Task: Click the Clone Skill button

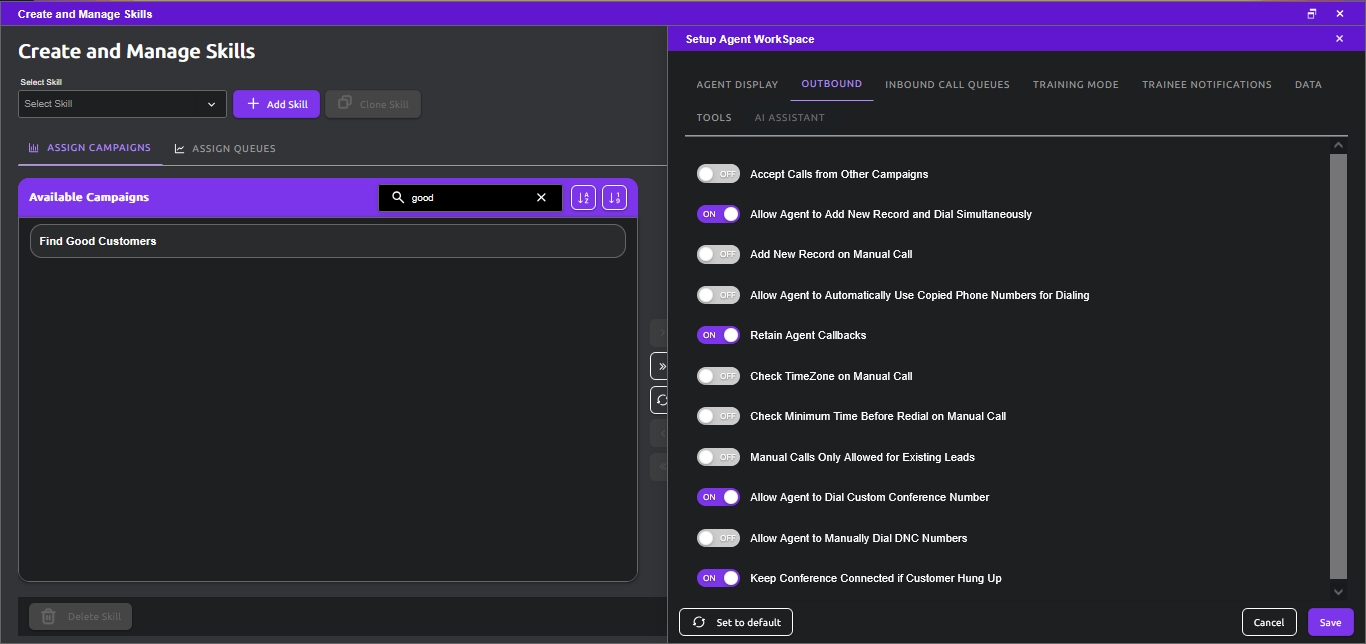Action: (373, 104)
